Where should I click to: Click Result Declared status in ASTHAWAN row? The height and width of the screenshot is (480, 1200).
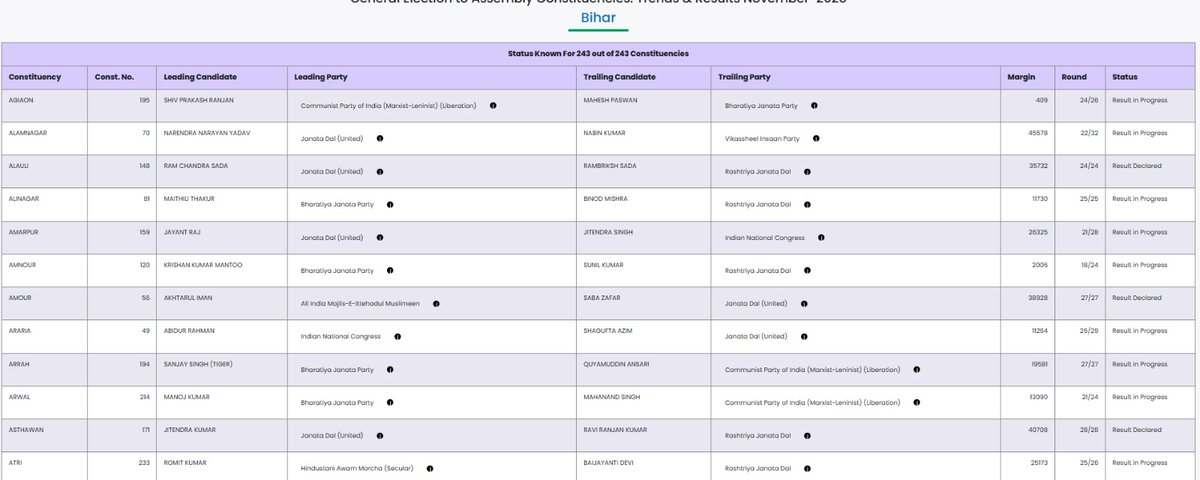(1137, 430)
